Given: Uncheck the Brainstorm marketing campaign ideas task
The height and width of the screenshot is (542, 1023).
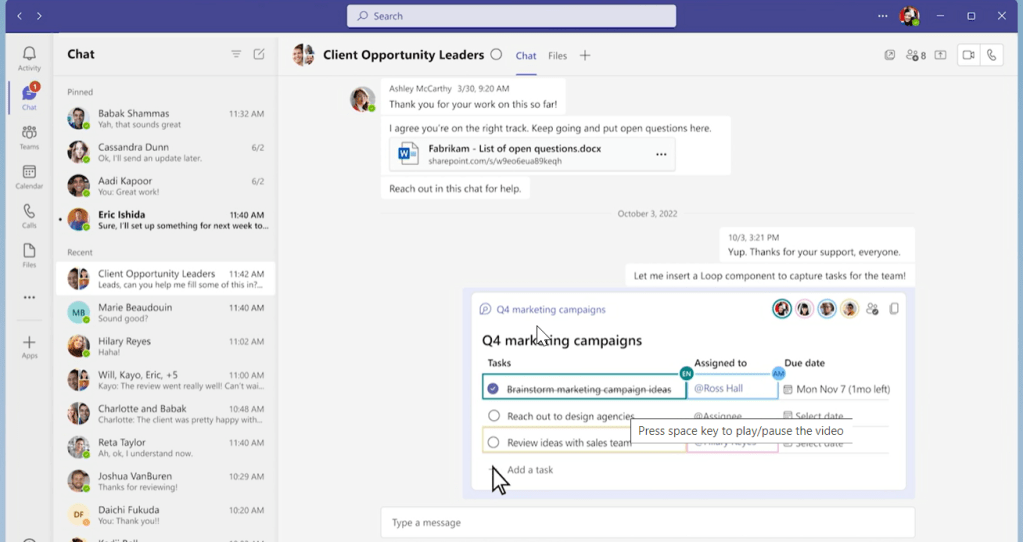Looking at the screenshot, I should tap(493, 389).
